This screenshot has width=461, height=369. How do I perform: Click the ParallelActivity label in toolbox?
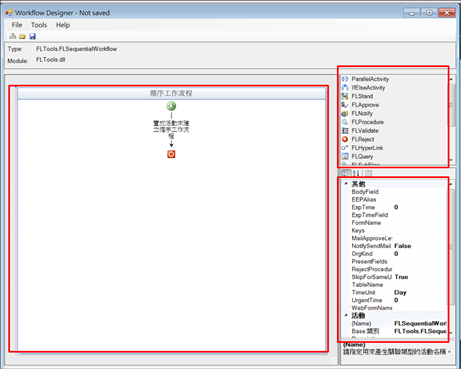(370, 79)
